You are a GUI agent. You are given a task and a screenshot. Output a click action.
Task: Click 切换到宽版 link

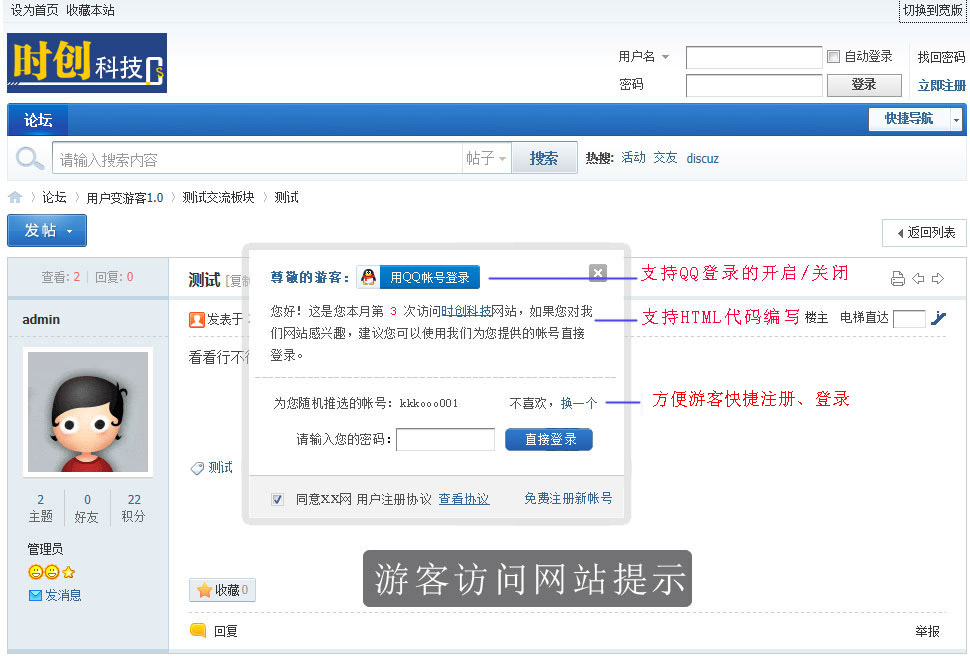tap(932, 11)
